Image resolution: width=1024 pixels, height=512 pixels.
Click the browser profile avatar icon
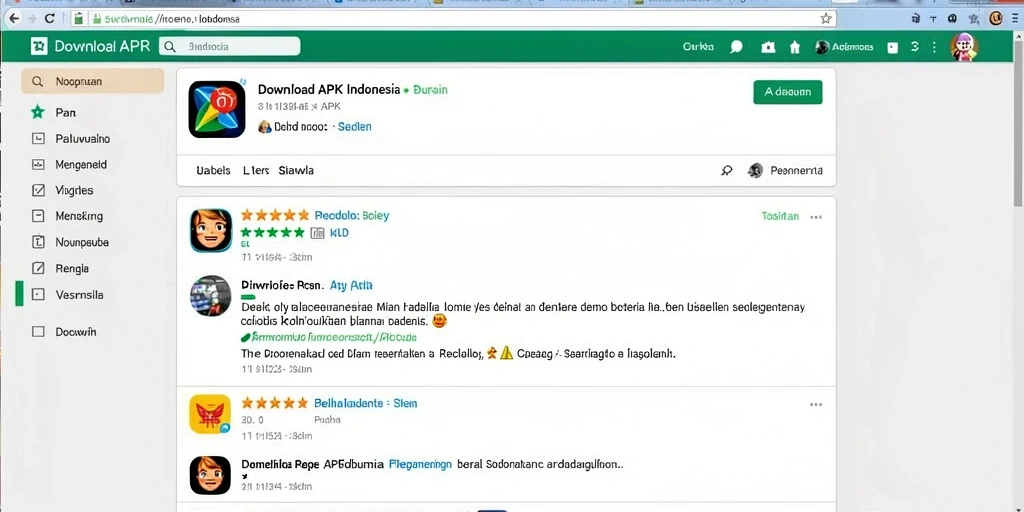point(995,18)
